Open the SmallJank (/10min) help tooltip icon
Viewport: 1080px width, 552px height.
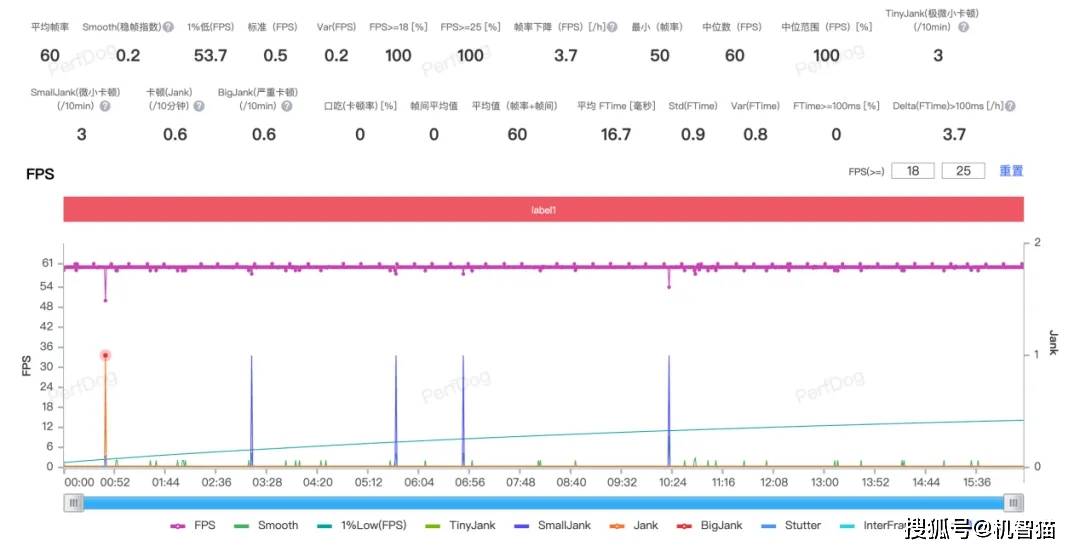click(104, 106)
